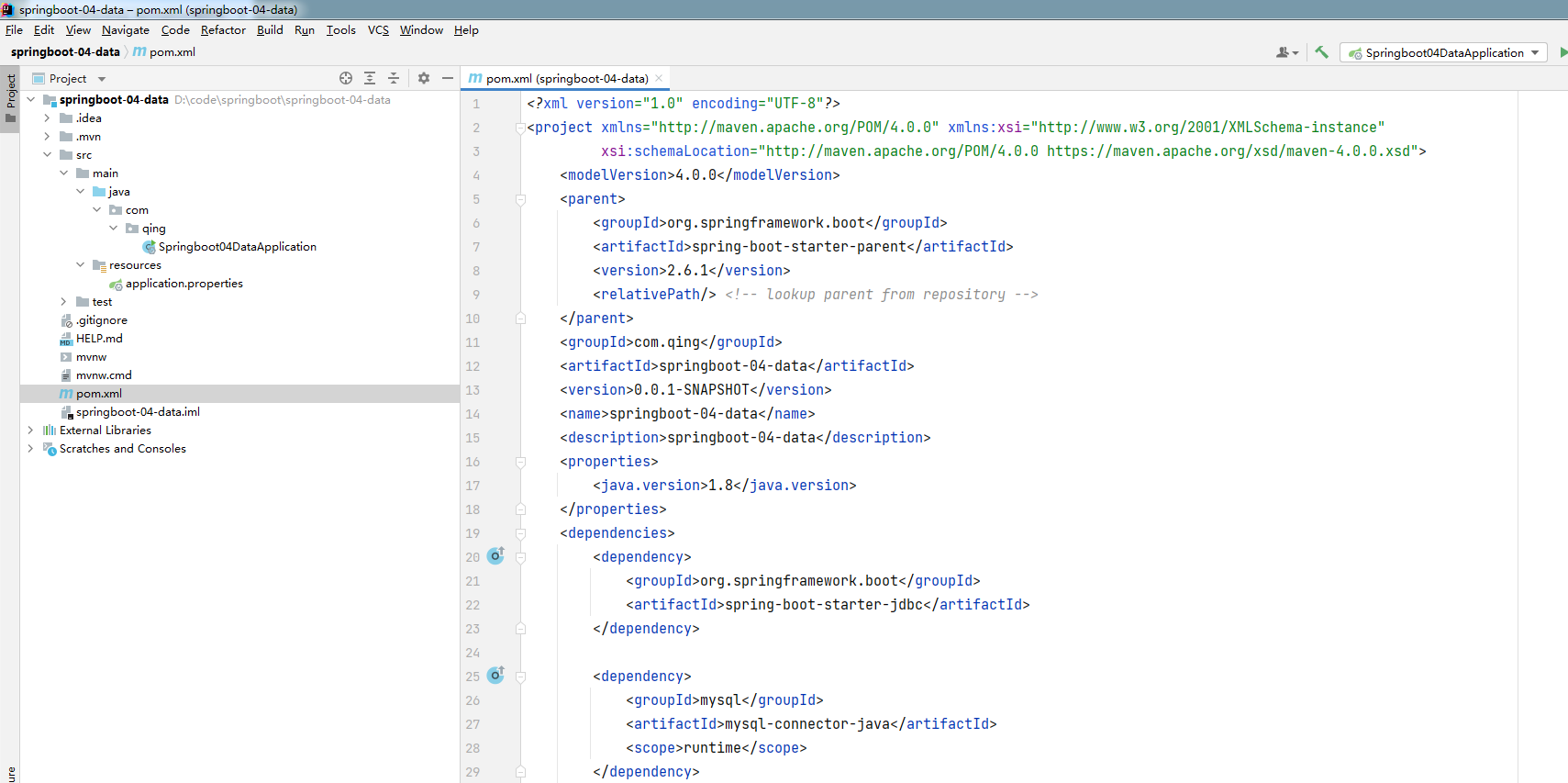Click the Collapse All icon in Project panel
The width and height of the screenshot is (1568, 783).
(x=394, y=78)
